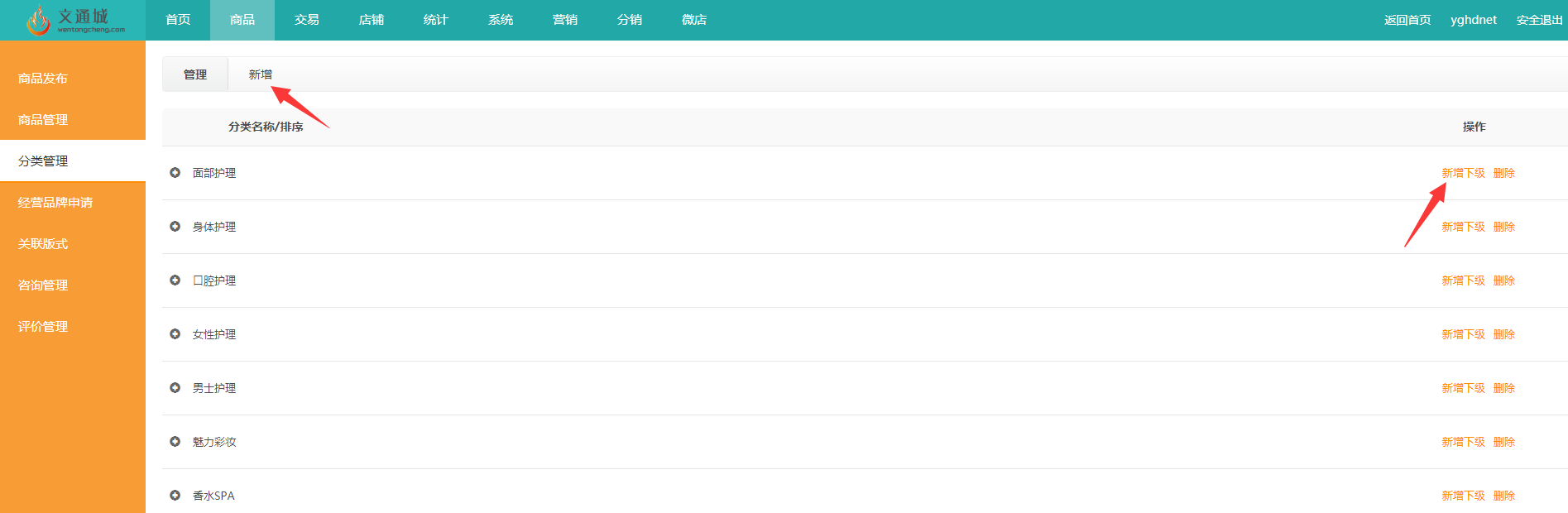Click the 女性护理 category name

click(x=214, y=334)
